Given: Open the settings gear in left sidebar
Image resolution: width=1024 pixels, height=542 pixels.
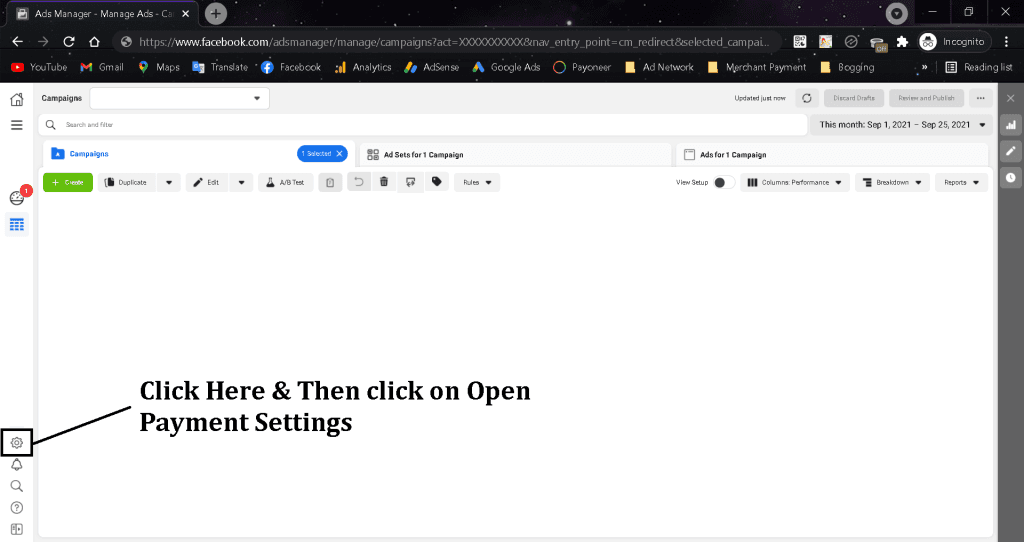Looking at the screenshot, I should click(17, 443).
